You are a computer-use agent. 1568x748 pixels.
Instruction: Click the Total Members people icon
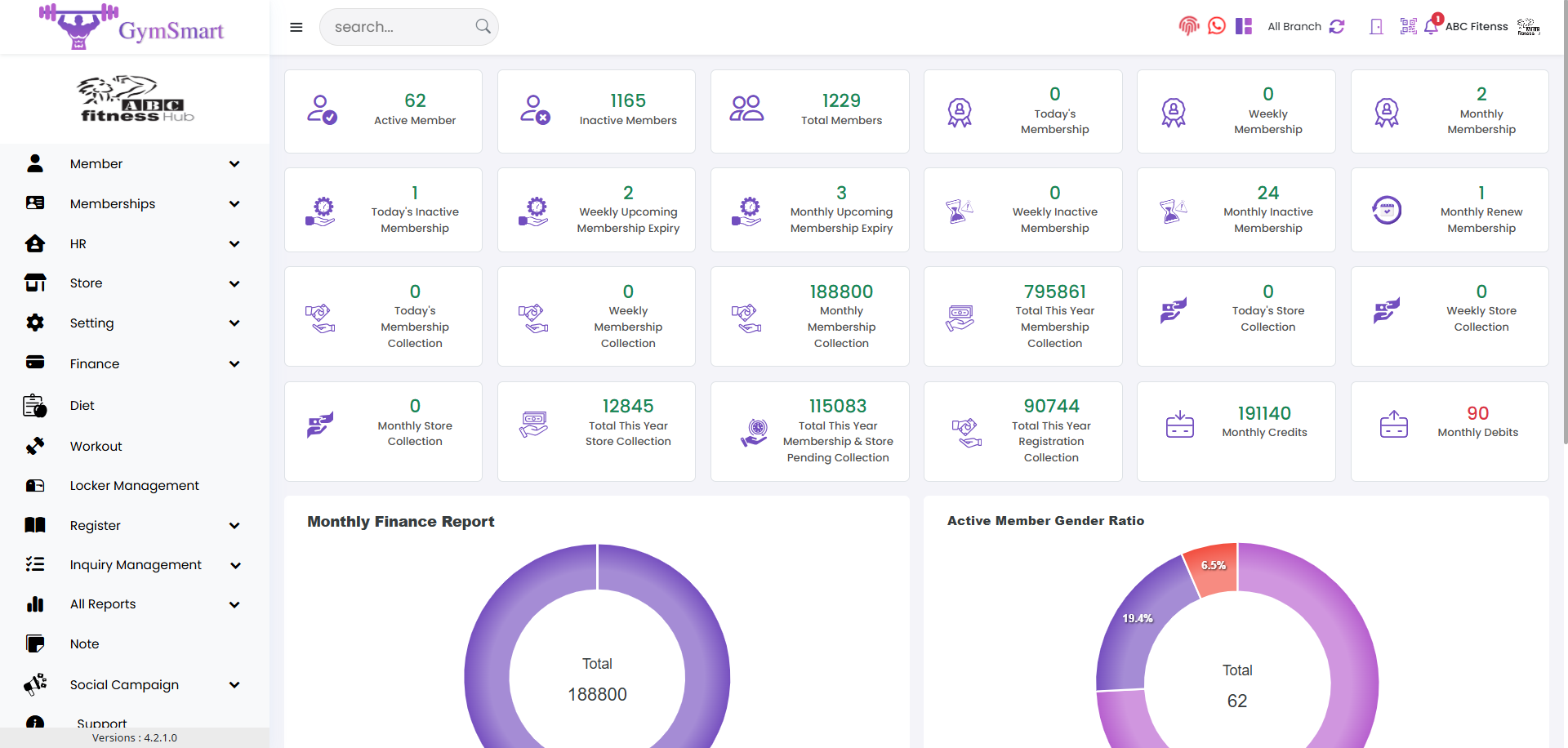(x=746, y=109)
